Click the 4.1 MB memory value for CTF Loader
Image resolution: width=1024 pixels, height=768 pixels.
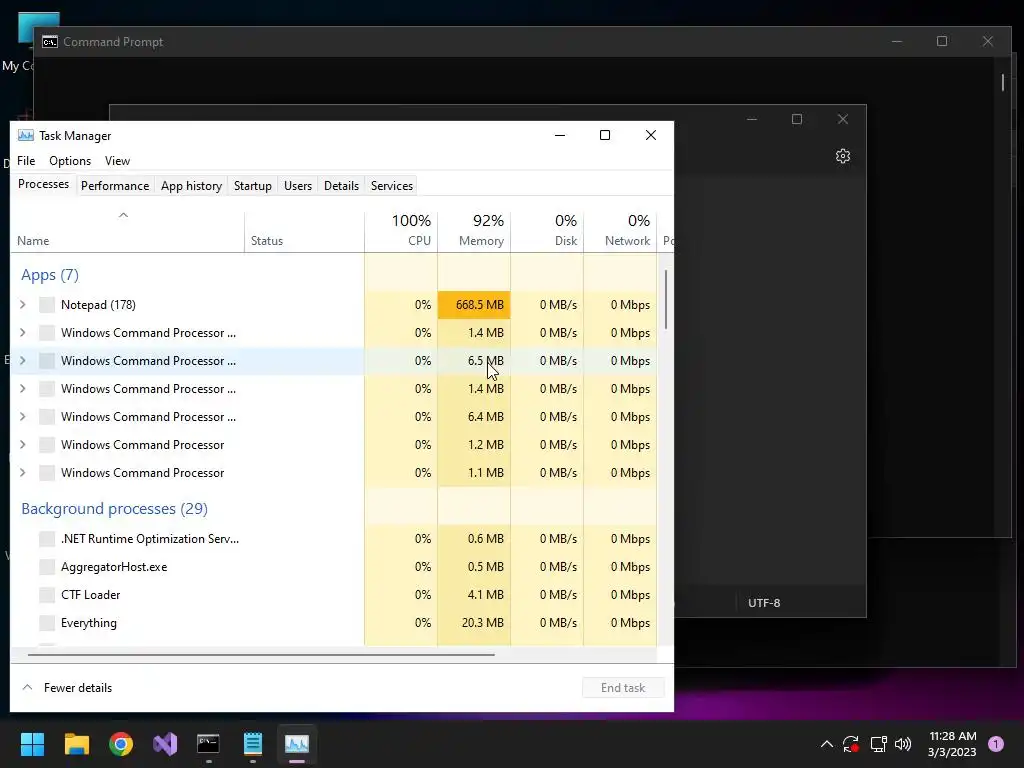pos(486,595)
